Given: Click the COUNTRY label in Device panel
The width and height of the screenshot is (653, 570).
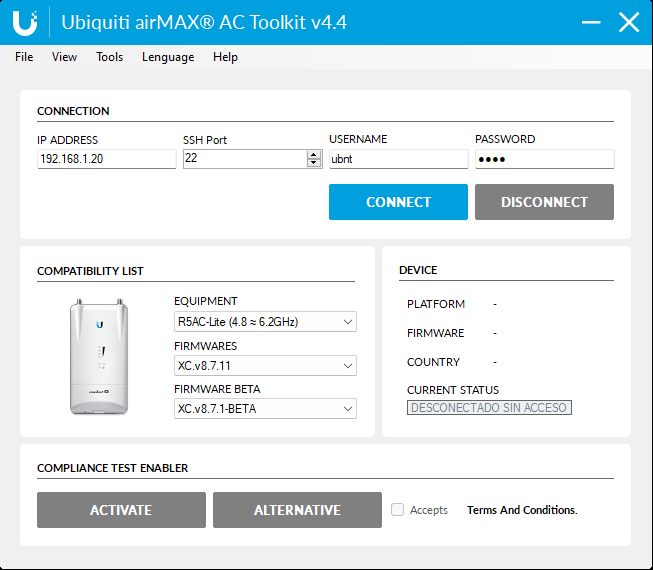Looking at the screenshot, I should click(x=433, y=362).
